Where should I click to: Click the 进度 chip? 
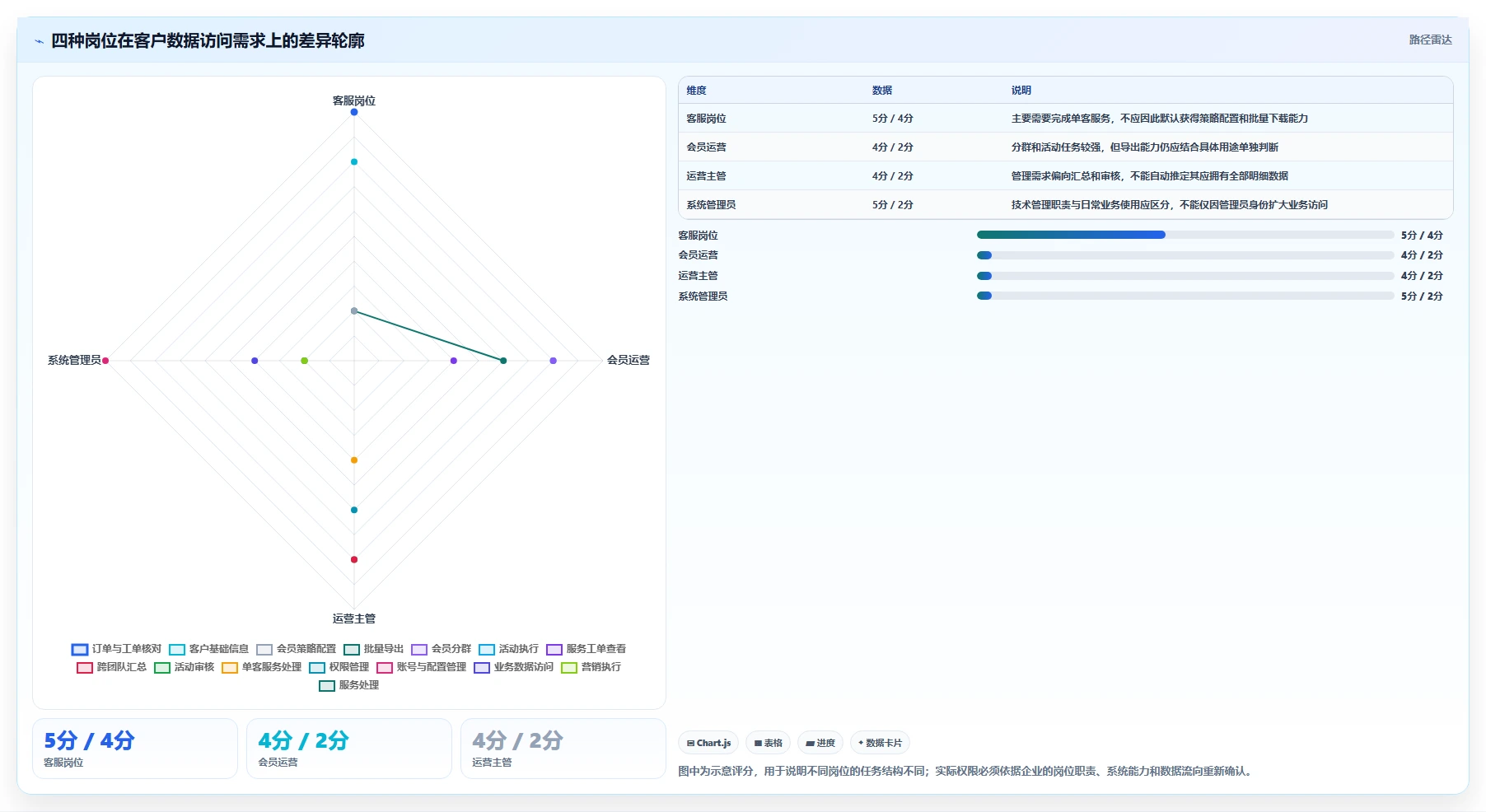[820, 743]
